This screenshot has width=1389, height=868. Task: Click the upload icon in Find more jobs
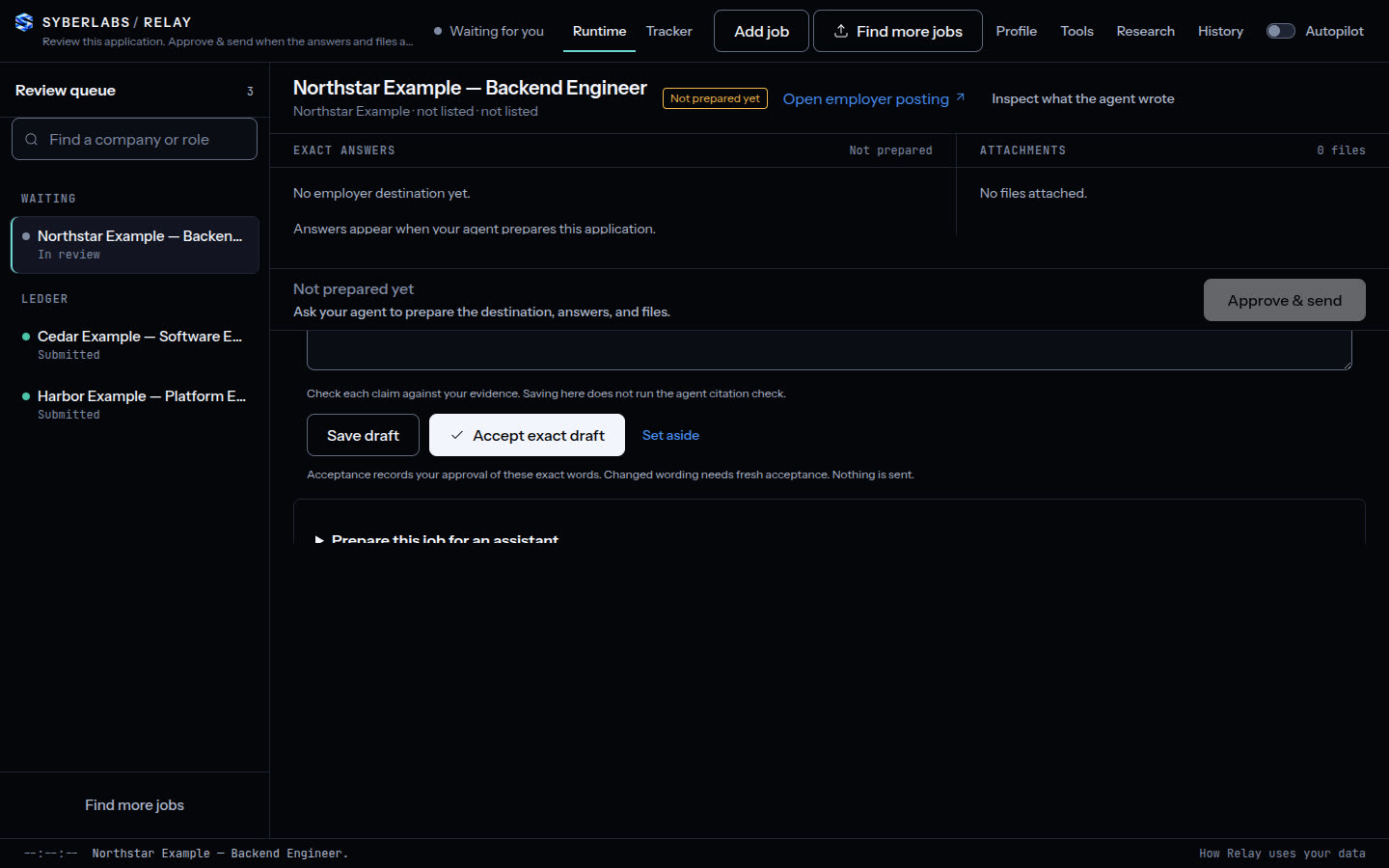(841, 31)
